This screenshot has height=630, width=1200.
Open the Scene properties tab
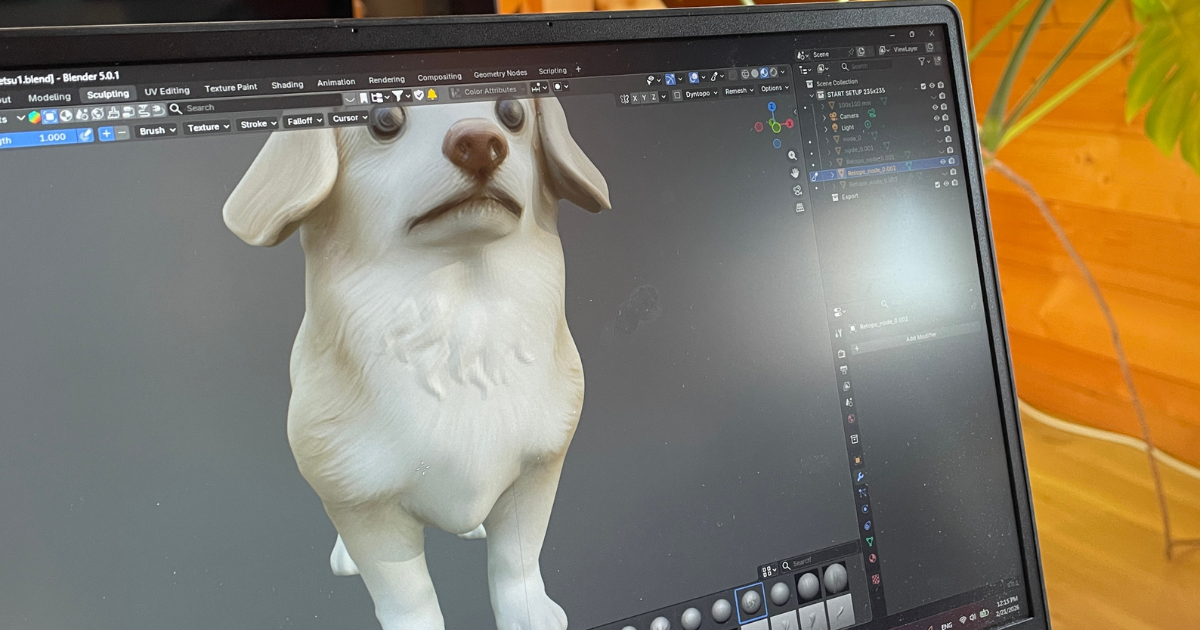click(849, 402)
